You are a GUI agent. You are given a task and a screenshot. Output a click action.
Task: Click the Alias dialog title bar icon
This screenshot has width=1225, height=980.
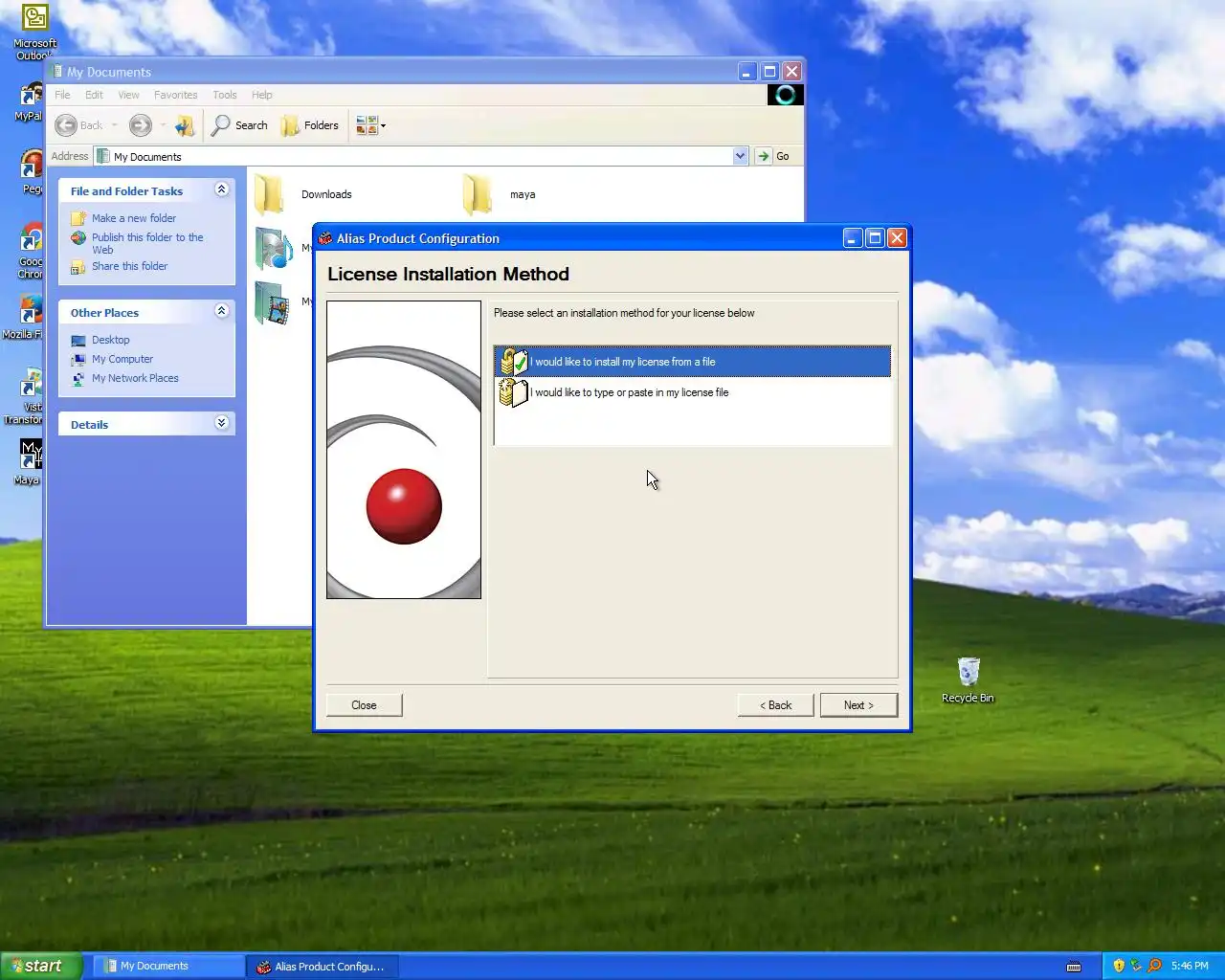(x=325, y=238)
